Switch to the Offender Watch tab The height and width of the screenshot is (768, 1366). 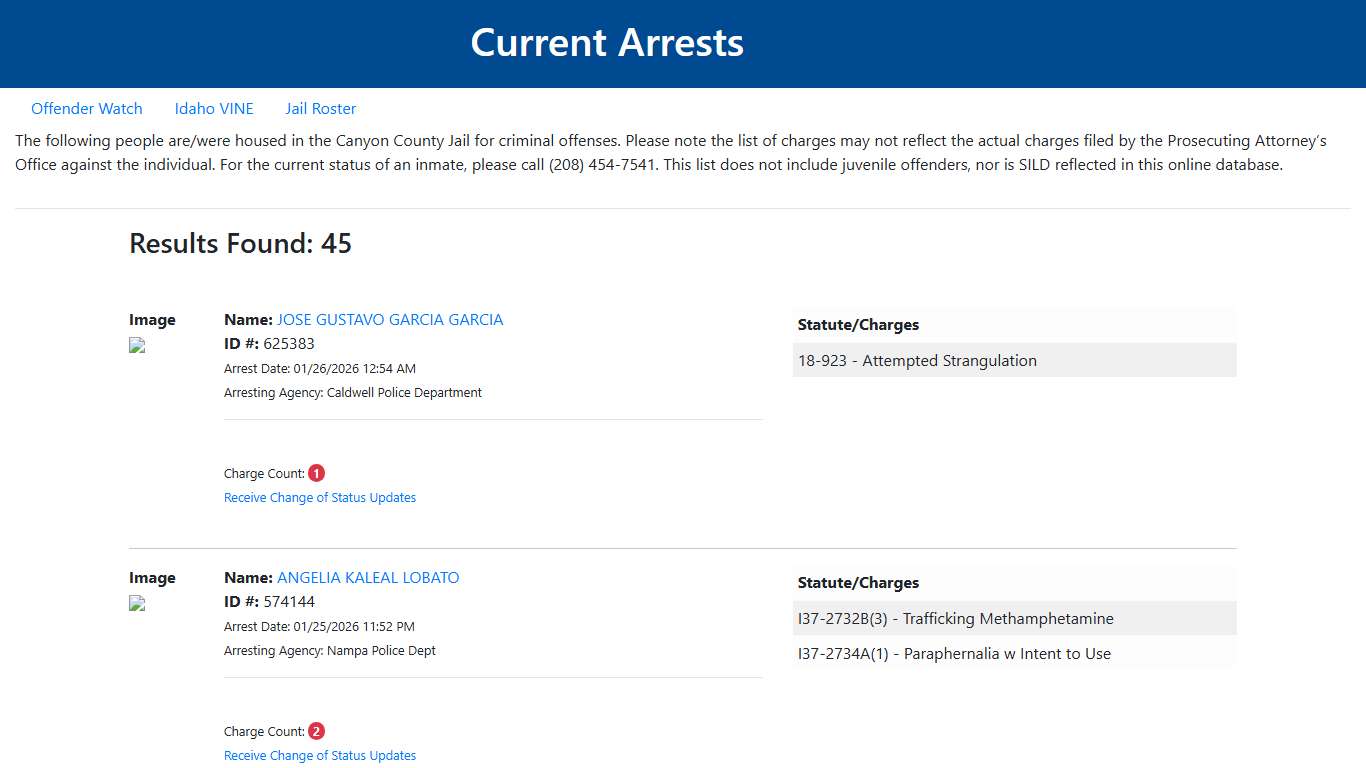click(x=87, y=108)
